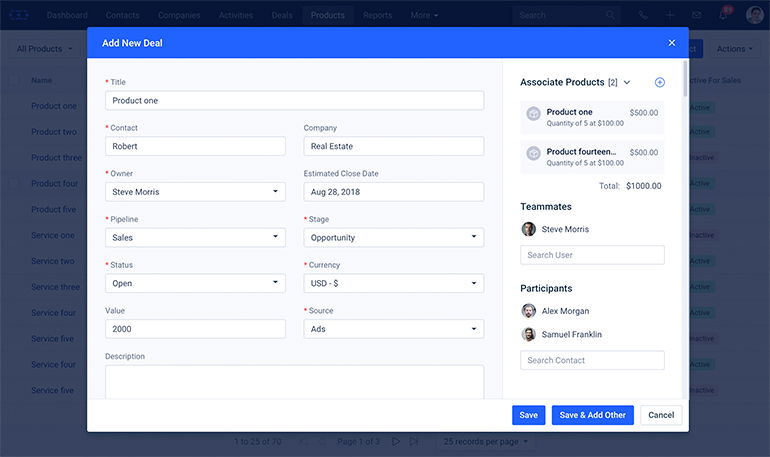Screen dimensions: 770x457
Task: Open Activities in navigation
Action: (236, 15)
